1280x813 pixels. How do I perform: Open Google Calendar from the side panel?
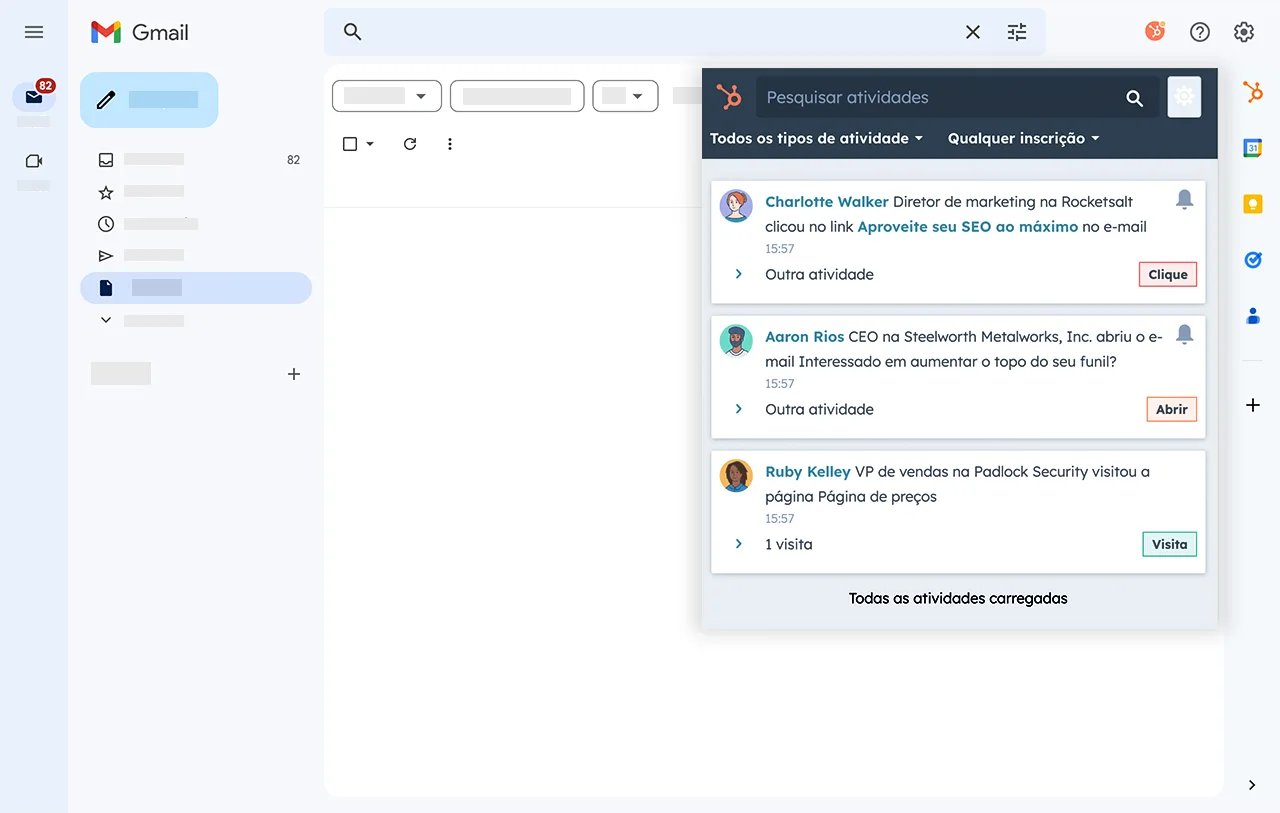click(x=1253, y=147)
